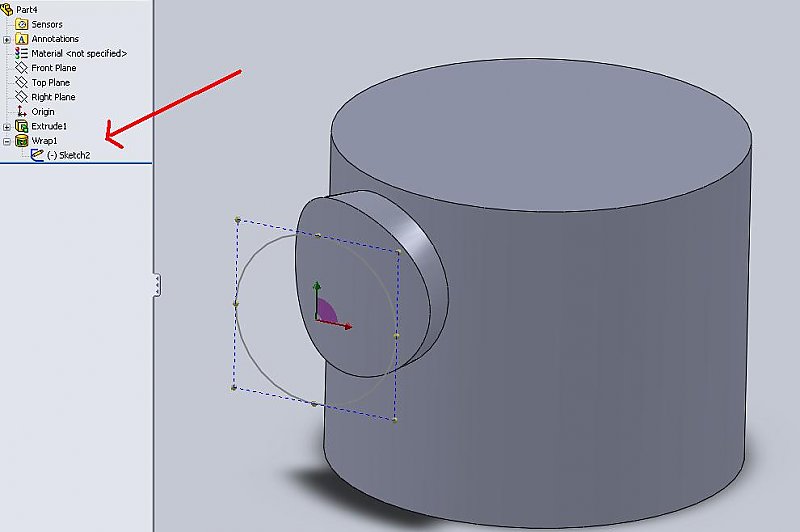Select the Part4 root label
800x532 pixels.
[27, 9]
